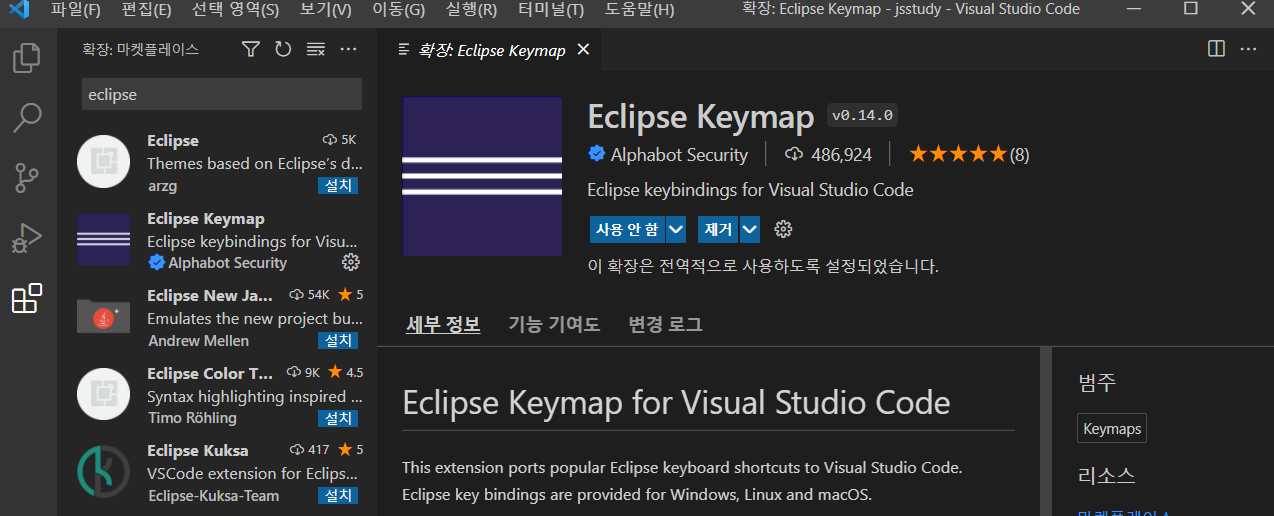Click the 사용 안 함 disable button
1274x516 pixels.
click(x=627, y=229)
